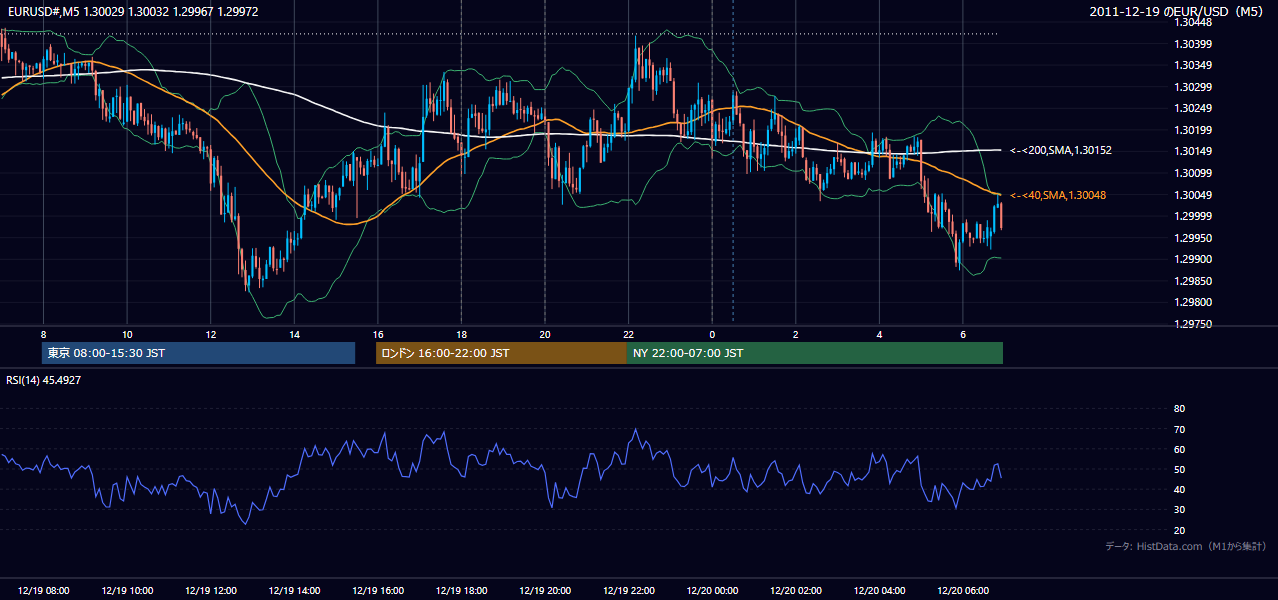Click the データ: HistData.com source credit
Screen dimensions: 1278x600
(1185, 546)
